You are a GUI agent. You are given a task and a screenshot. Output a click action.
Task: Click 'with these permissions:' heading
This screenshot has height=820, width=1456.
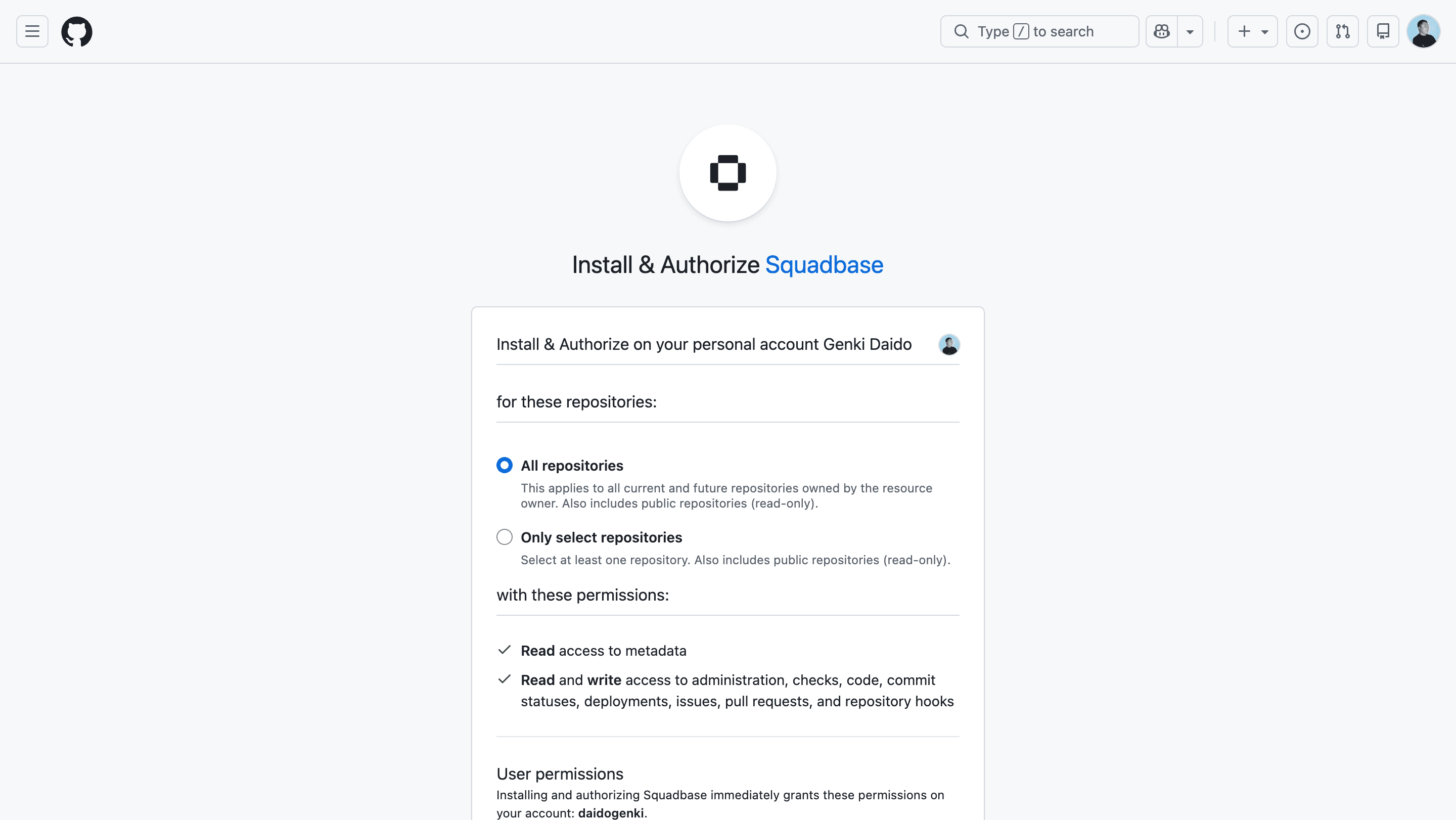[583, 595]
